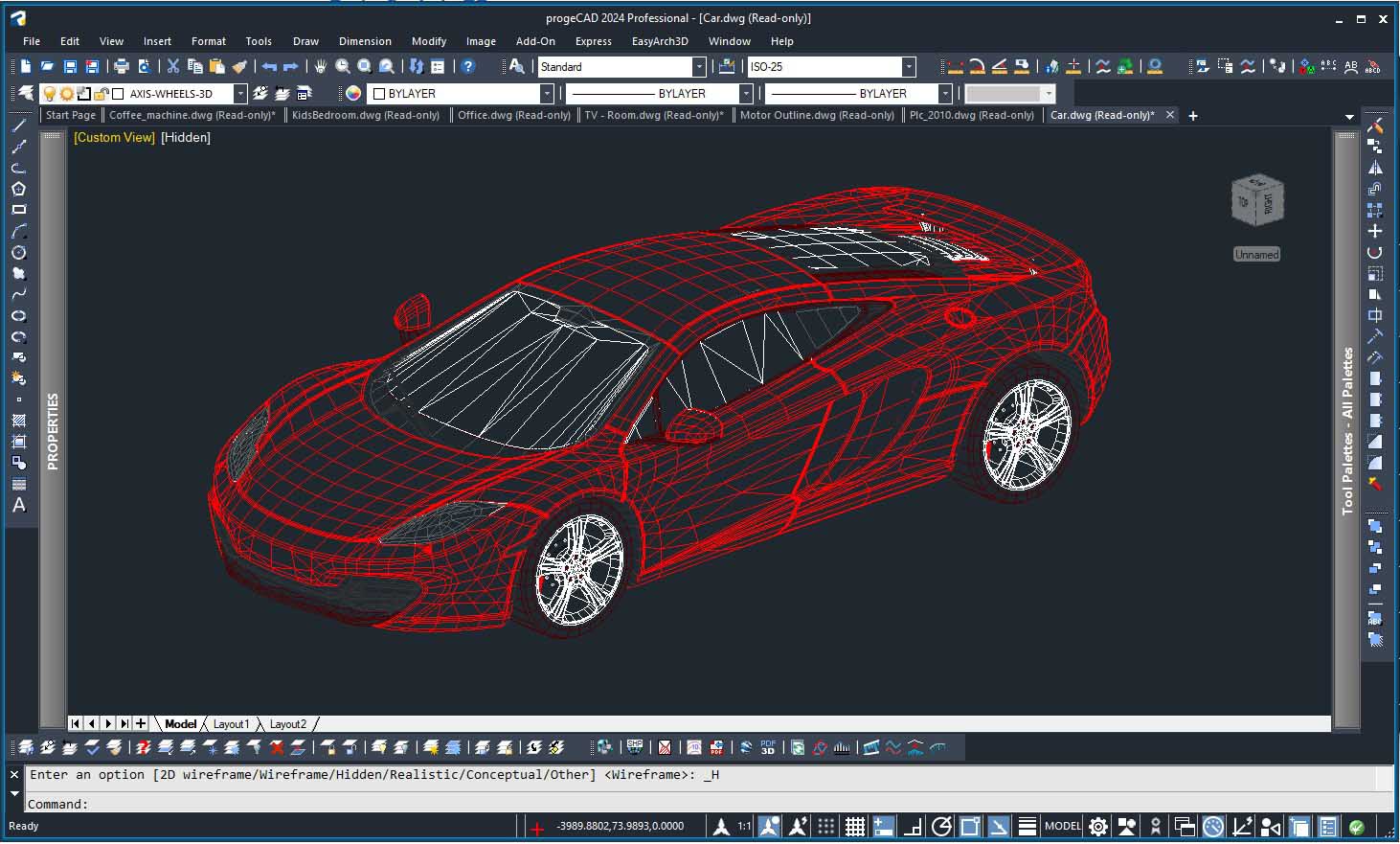1400x844 pixels.
Task: Click the view cube navigation widget
Action: (x=1256, y=200)
